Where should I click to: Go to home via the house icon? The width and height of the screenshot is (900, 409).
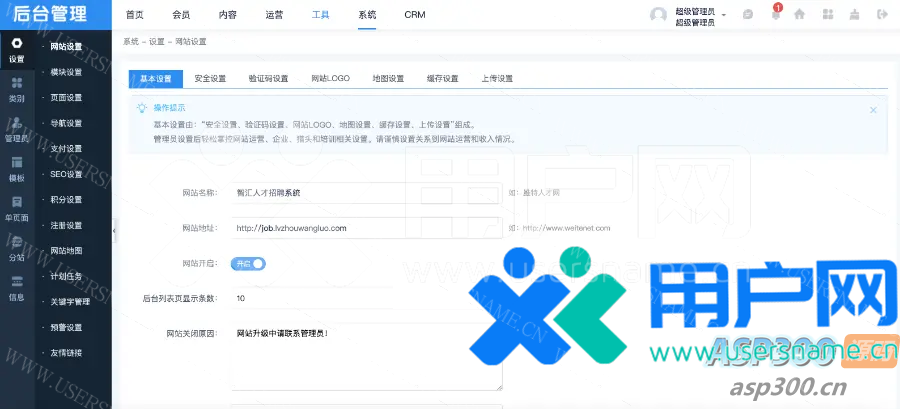point(799,15)
